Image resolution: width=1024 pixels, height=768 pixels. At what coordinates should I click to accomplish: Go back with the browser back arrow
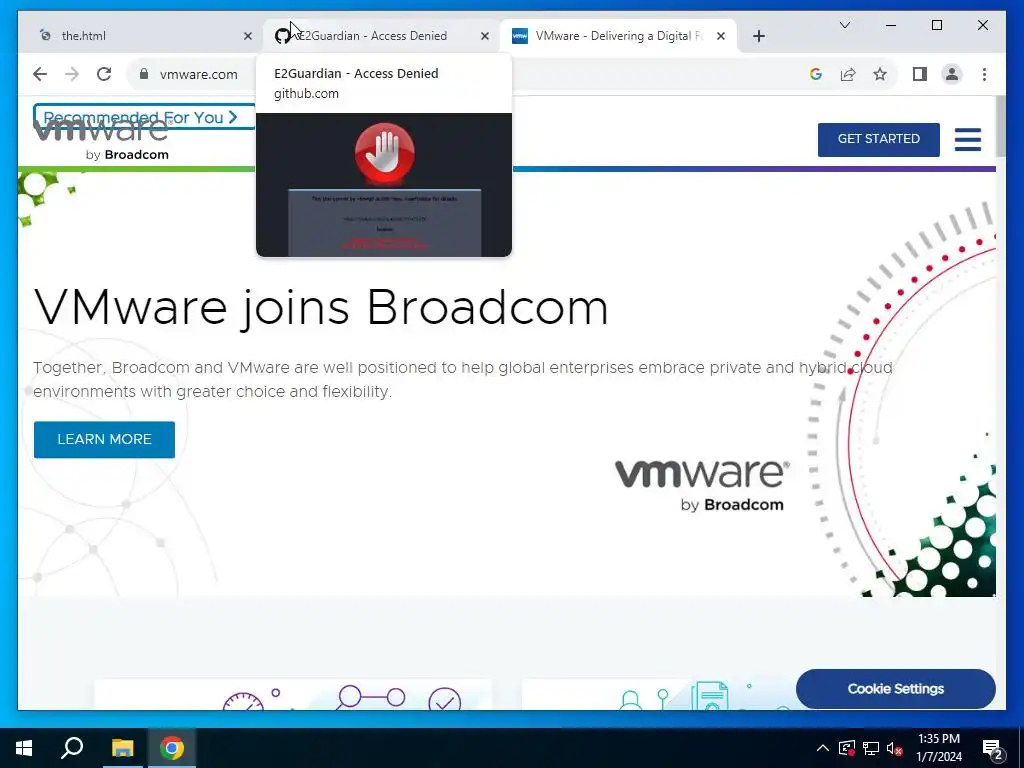pyautogui.click(x=40, y=74)
